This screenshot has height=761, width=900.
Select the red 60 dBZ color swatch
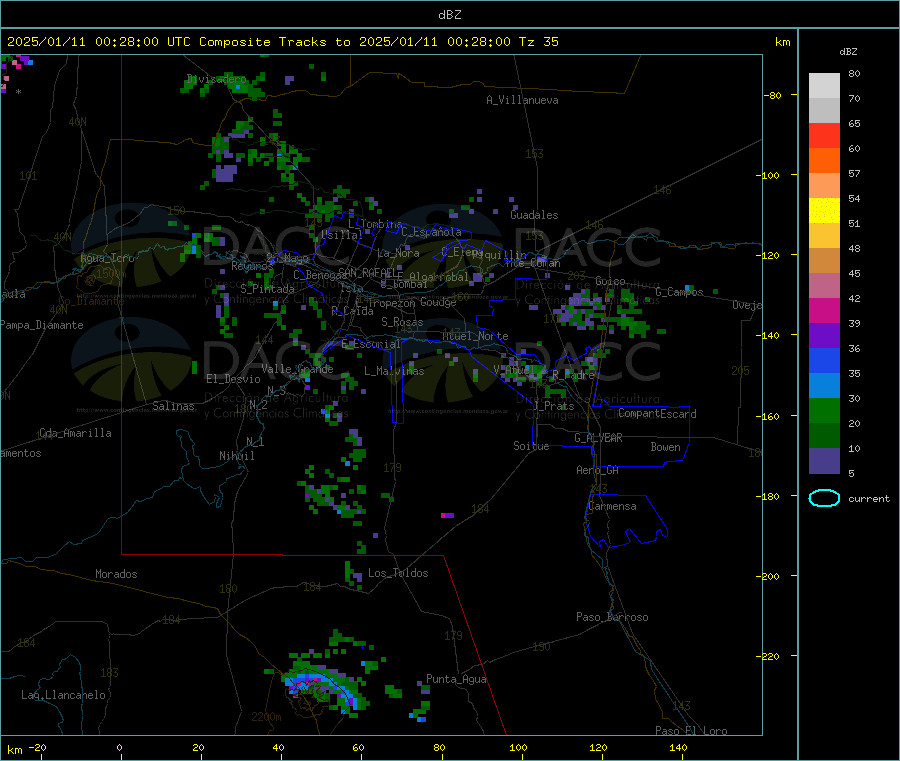824,136
